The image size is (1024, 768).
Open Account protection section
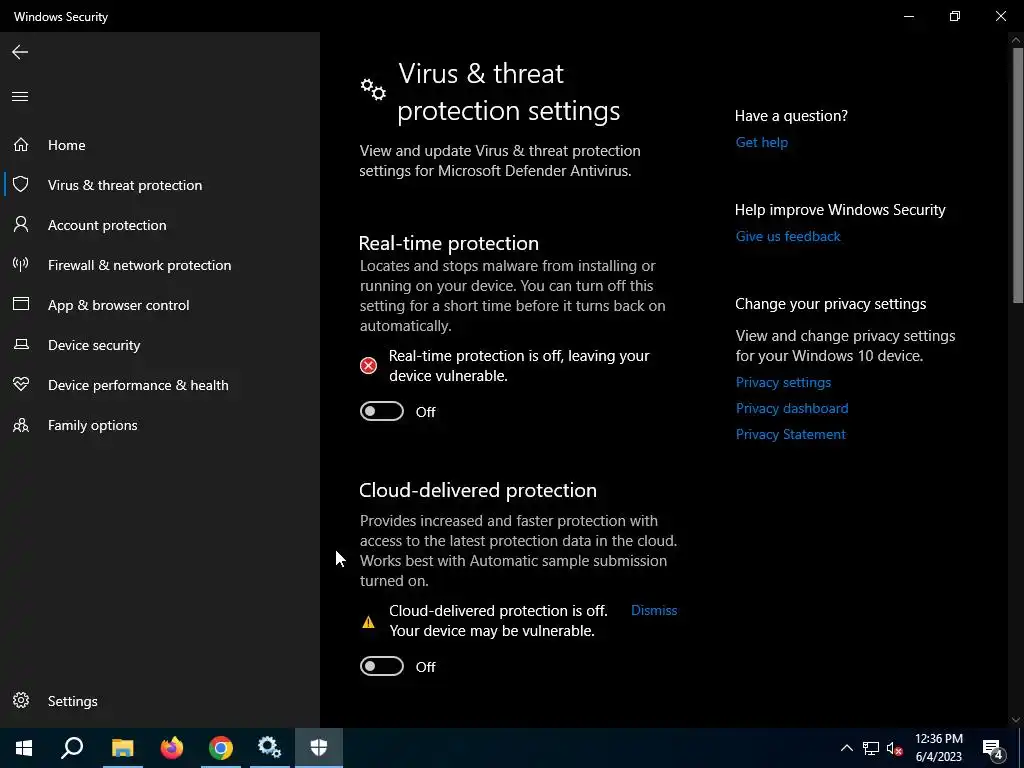107,225
